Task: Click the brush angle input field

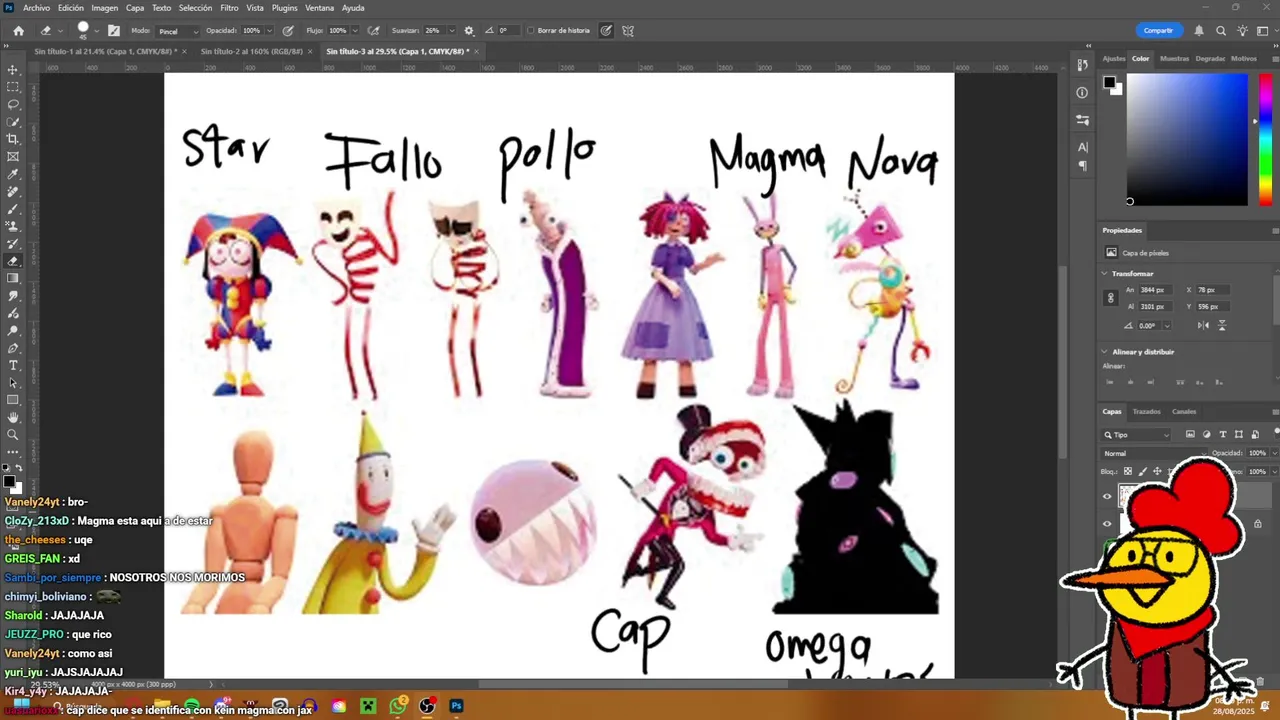Action: [507, 31]
